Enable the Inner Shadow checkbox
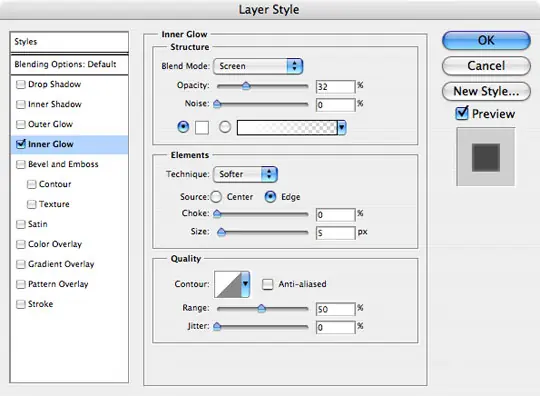This screenshot has width=540, height=396. pyautogui.click(x=21, y=104)
